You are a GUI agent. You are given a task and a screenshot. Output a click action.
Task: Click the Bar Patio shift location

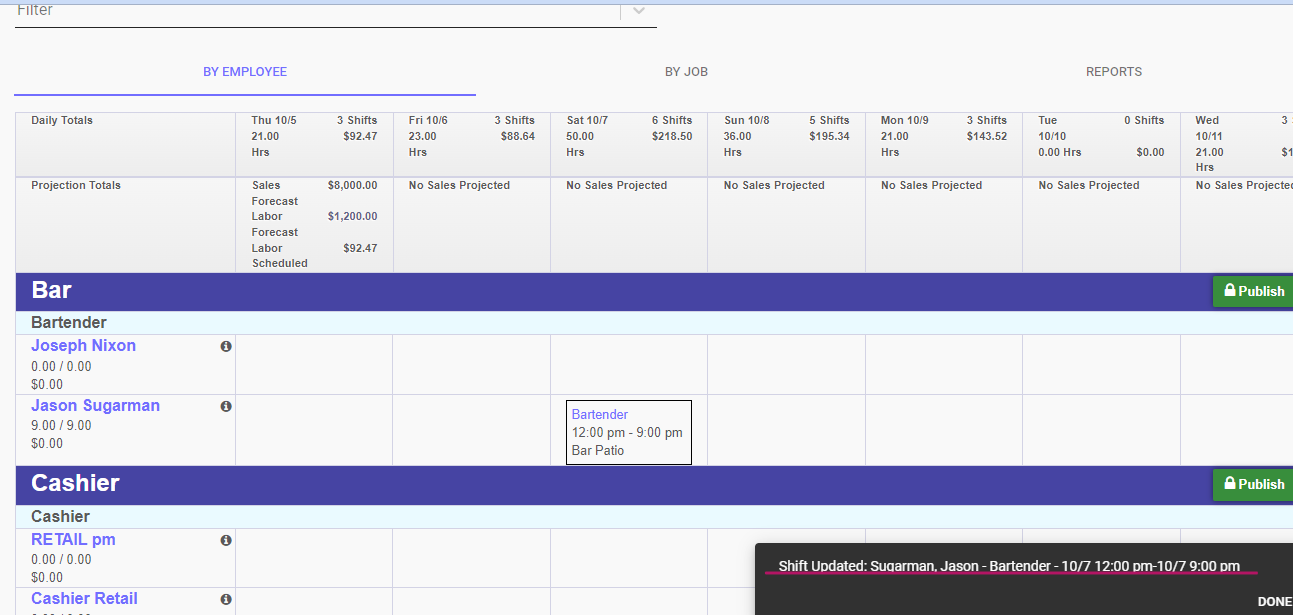pos(598,451)
